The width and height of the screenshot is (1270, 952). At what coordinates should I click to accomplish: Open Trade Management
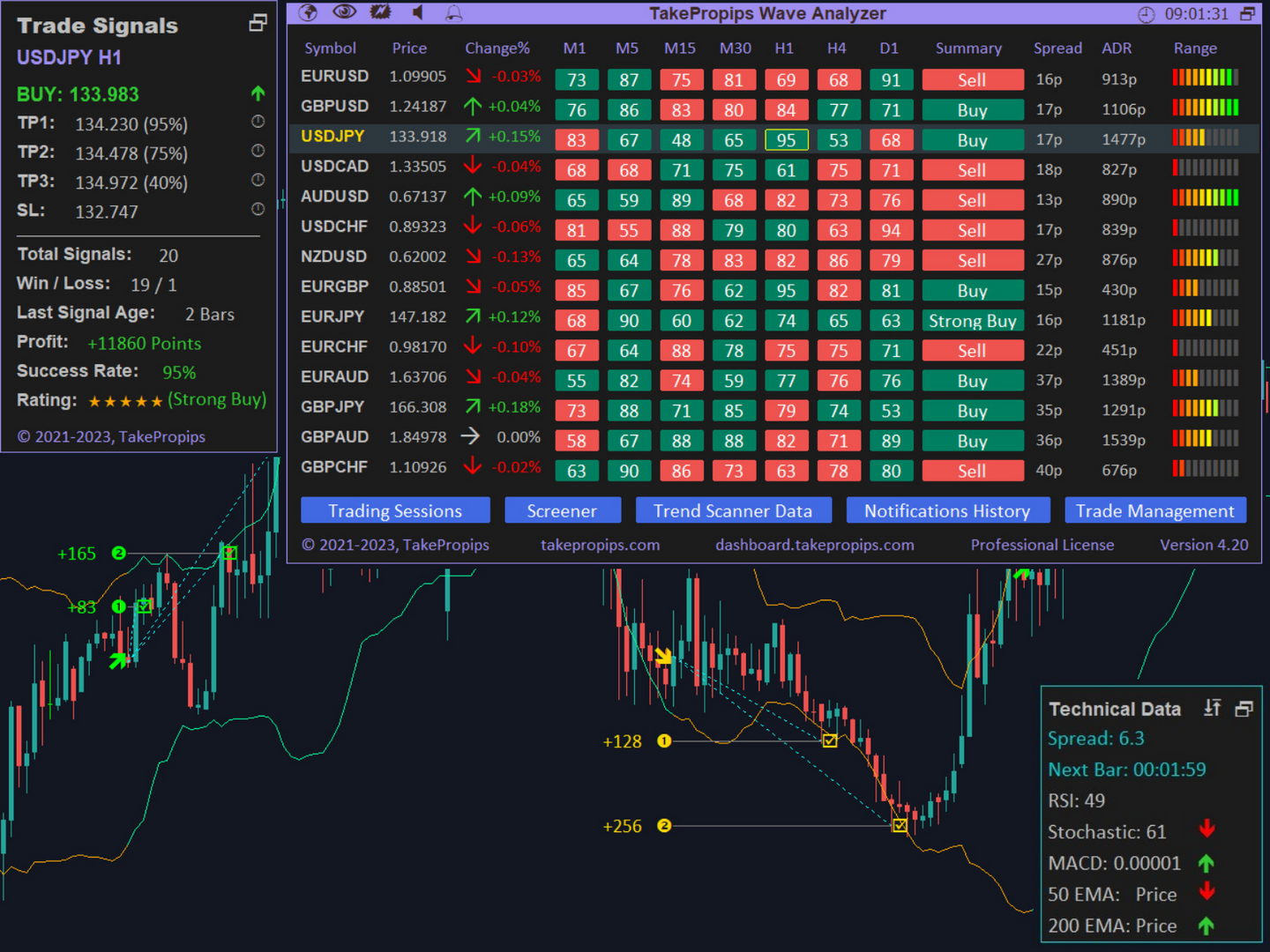coord(1155,510)
